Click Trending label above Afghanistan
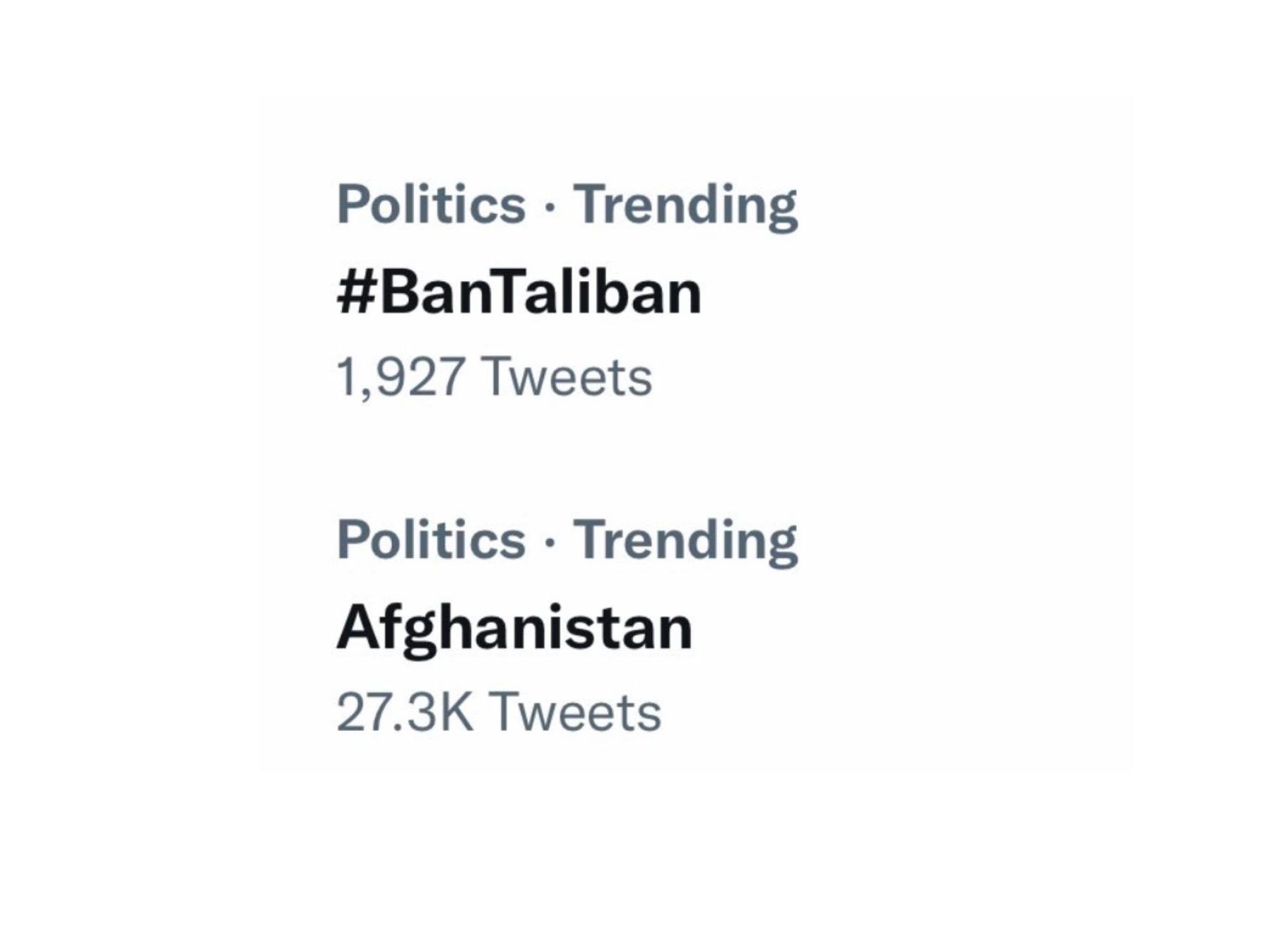1266x952 pixels. click(685, 541)
